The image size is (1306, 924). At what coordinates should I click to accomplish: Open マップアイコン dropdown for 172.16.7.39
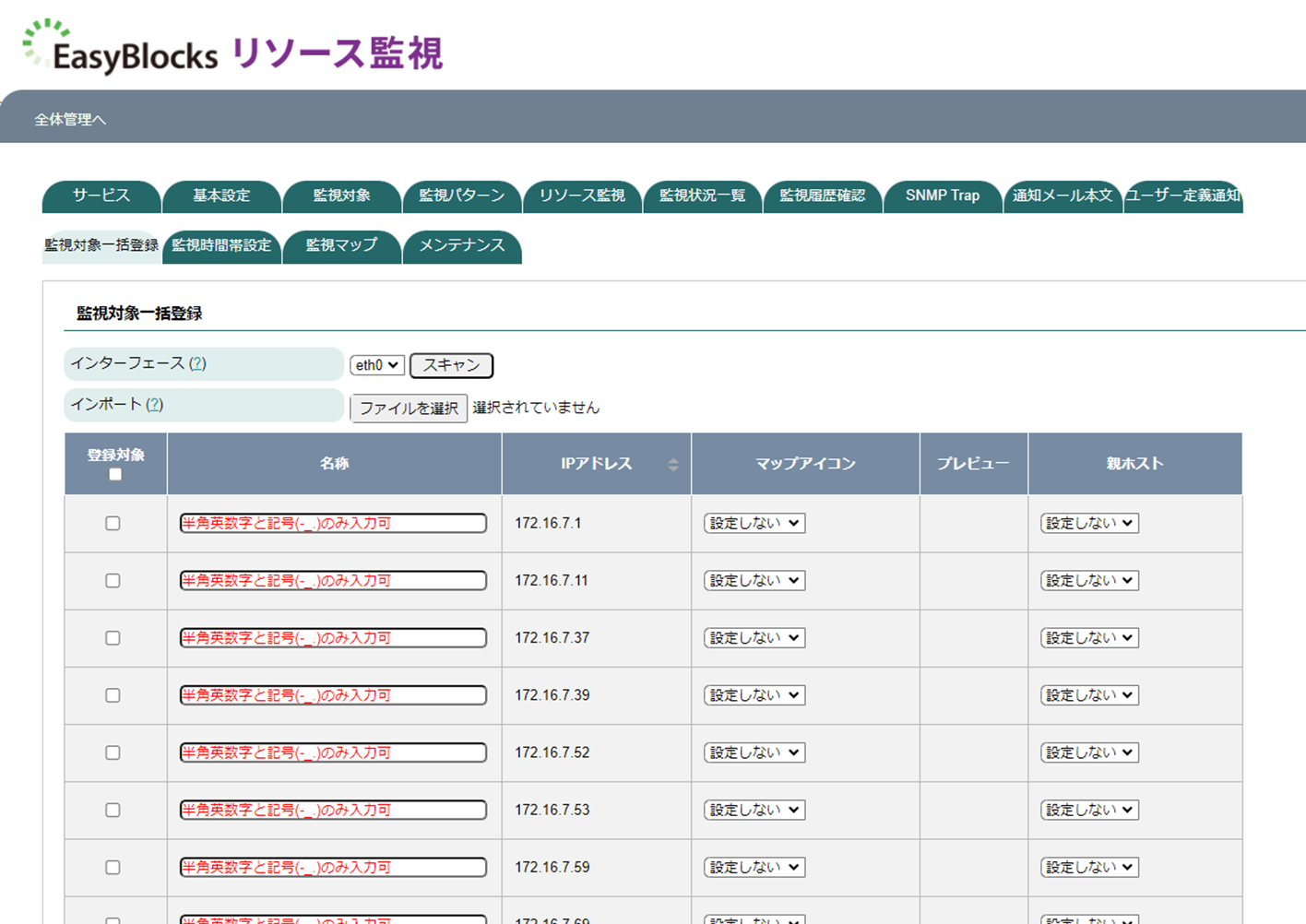click(754, 695)
